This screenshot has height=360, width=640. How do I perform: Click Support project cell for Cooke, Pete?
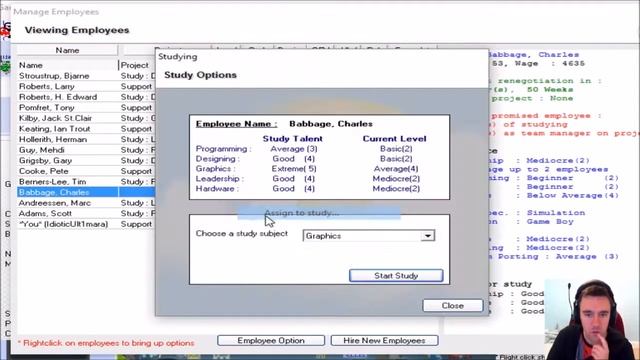click(136, 171)
